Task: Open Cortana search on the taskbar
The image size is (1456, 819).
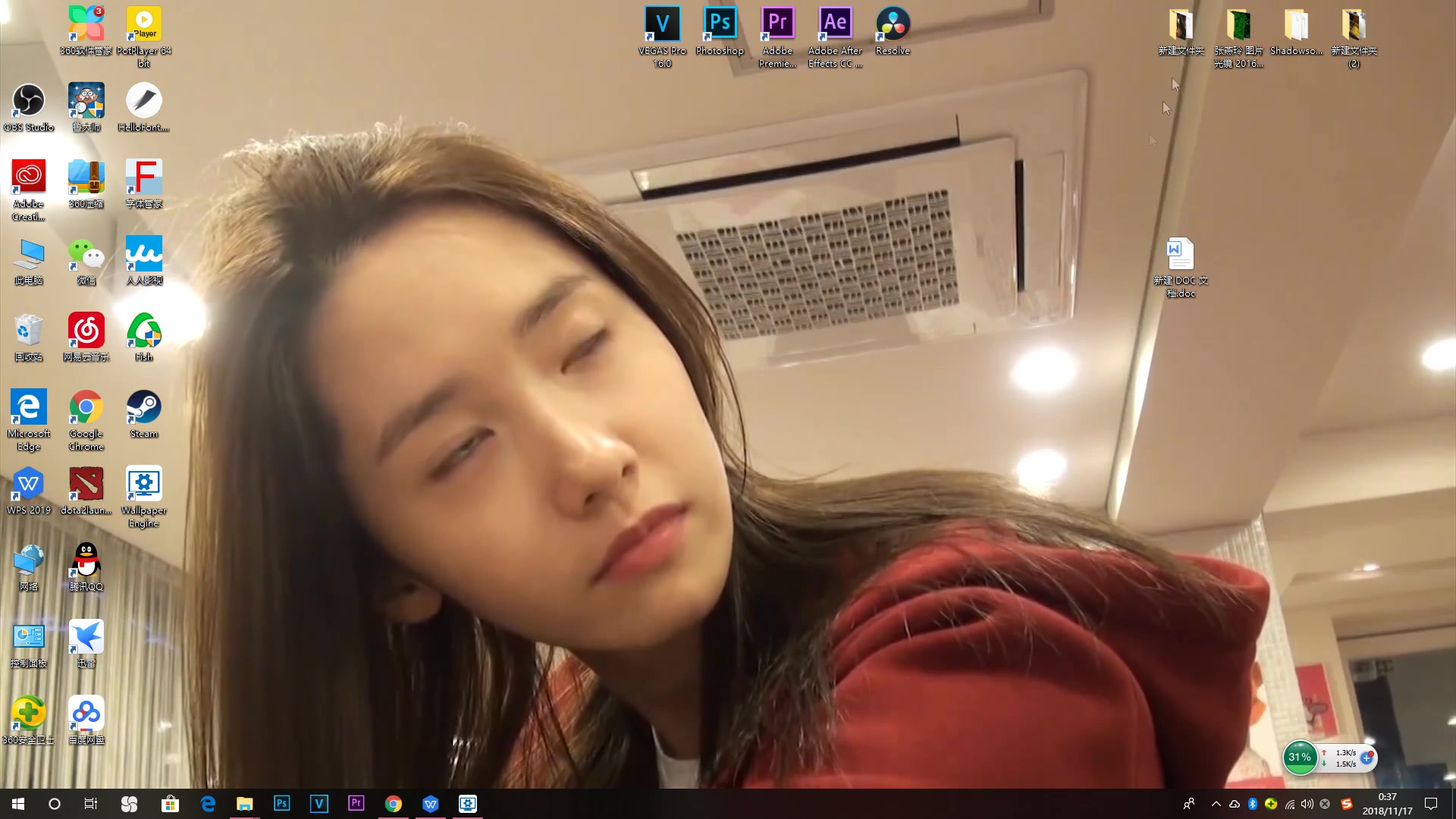Action: point(53,803)
